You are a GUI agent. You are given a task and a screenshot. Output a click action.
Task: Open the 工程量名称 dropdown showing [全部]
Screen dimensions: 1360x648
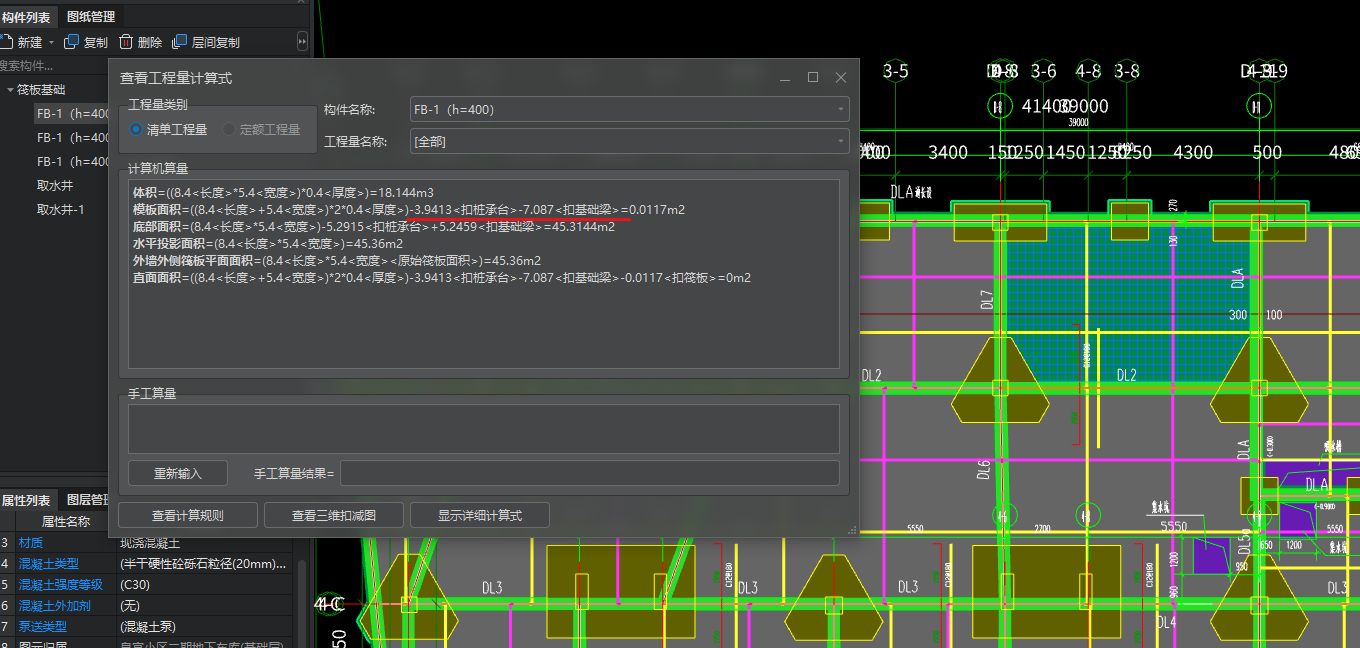tap(630, 141)
